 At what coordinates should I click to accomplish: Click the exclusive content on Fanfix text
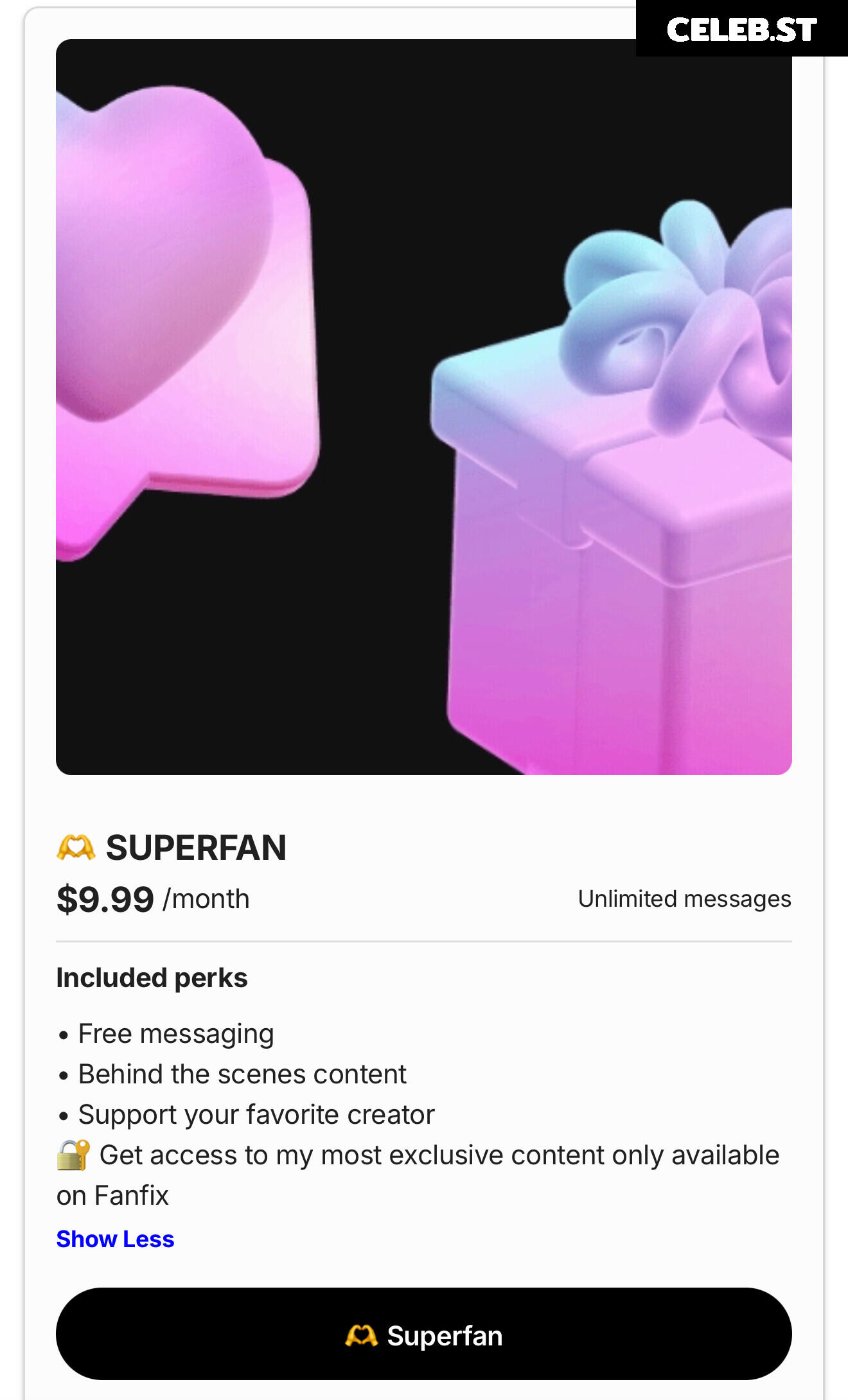418,1175
